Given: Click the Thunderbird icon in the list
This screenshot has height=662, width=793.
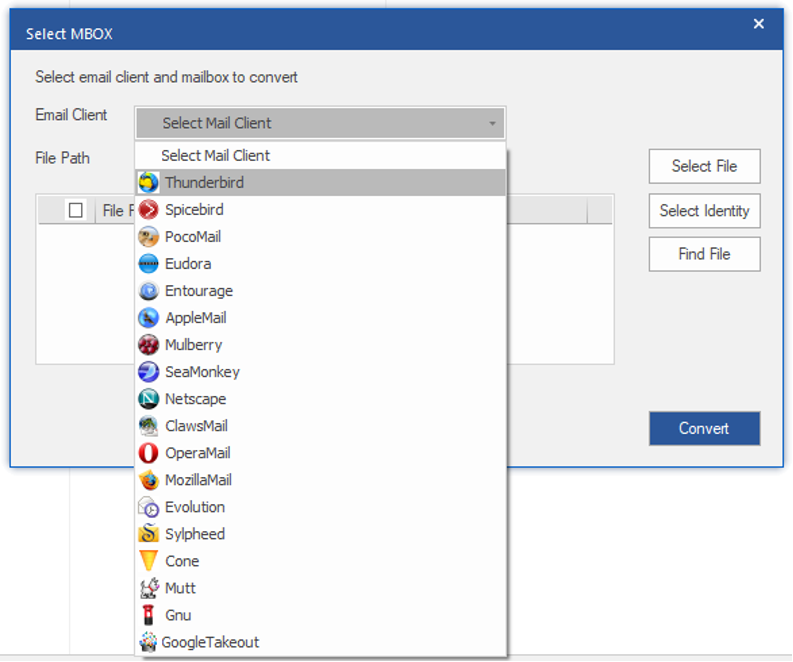Looking at the screenshot, I should 148,183.
